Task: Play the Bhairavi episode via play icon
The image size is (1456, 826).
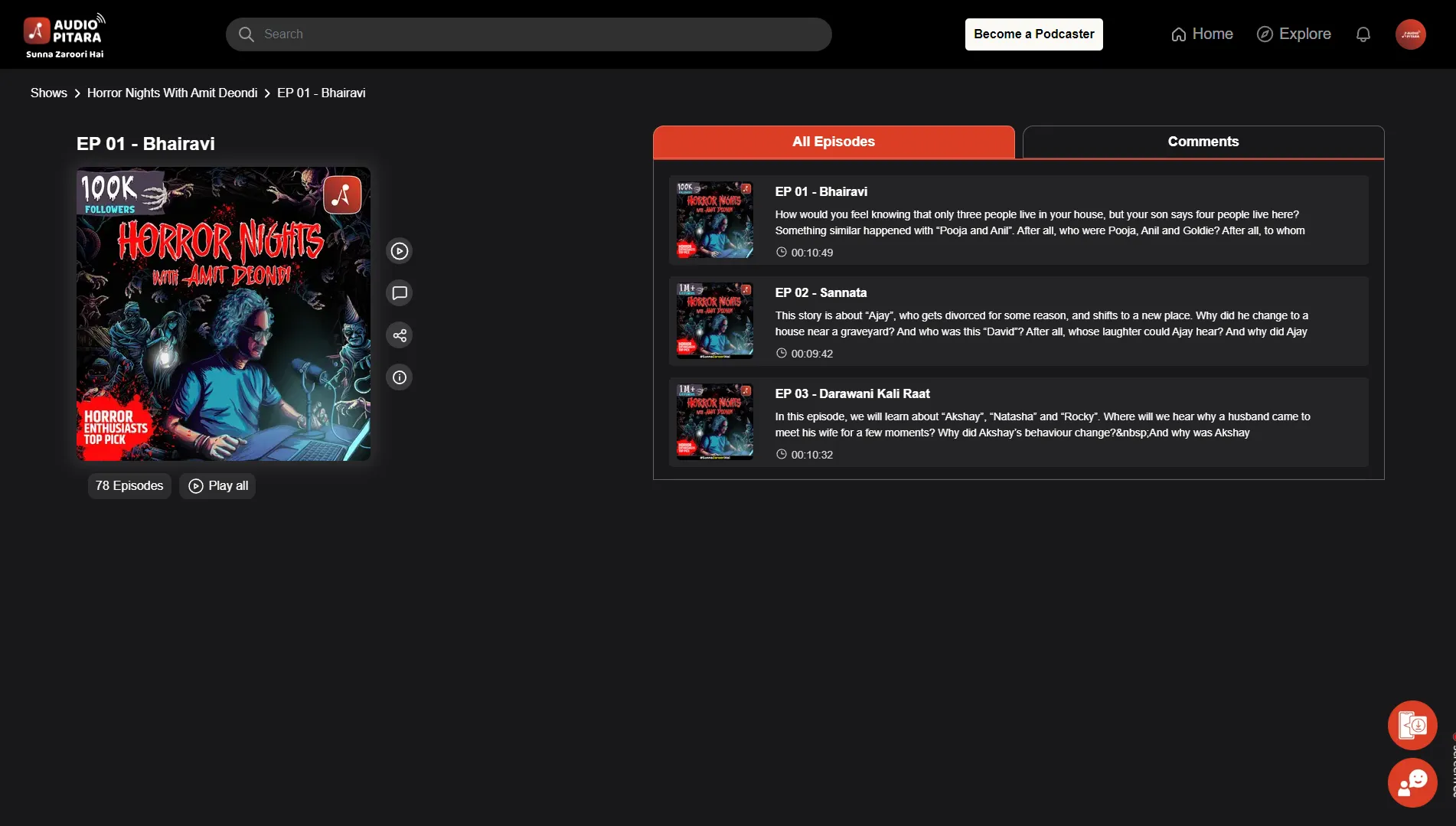Action: click(x=399, y=251)
